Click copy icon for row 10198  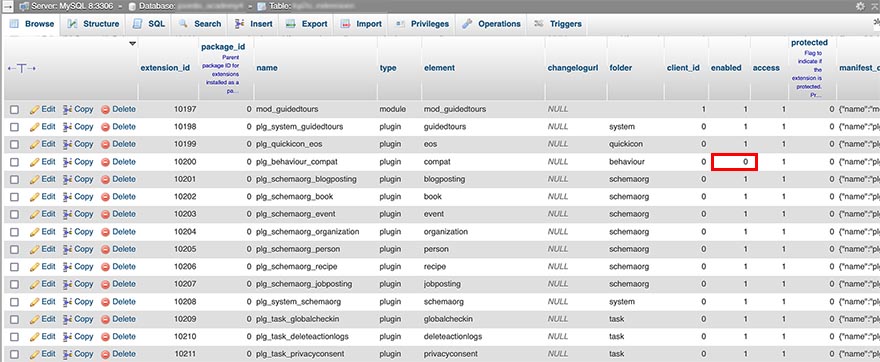point(67,127)
